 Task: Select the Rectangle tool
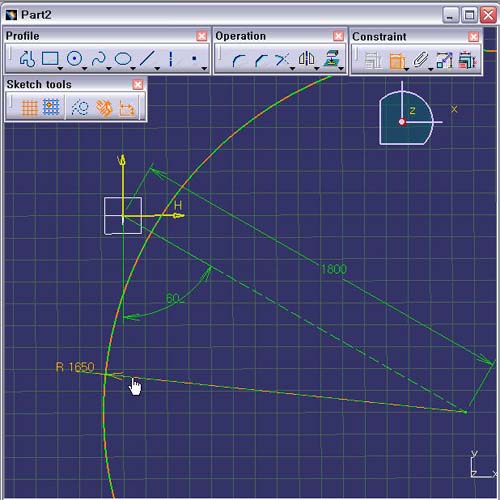[50, 59]
